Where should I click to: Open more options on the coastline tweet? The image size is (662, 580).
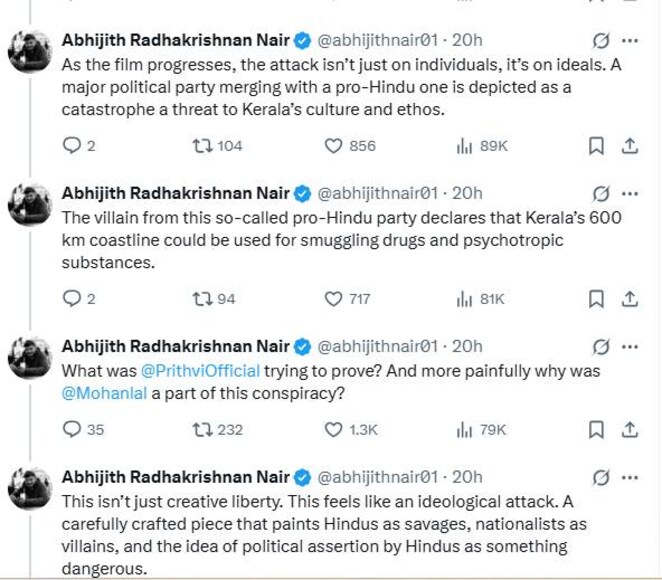630,193
